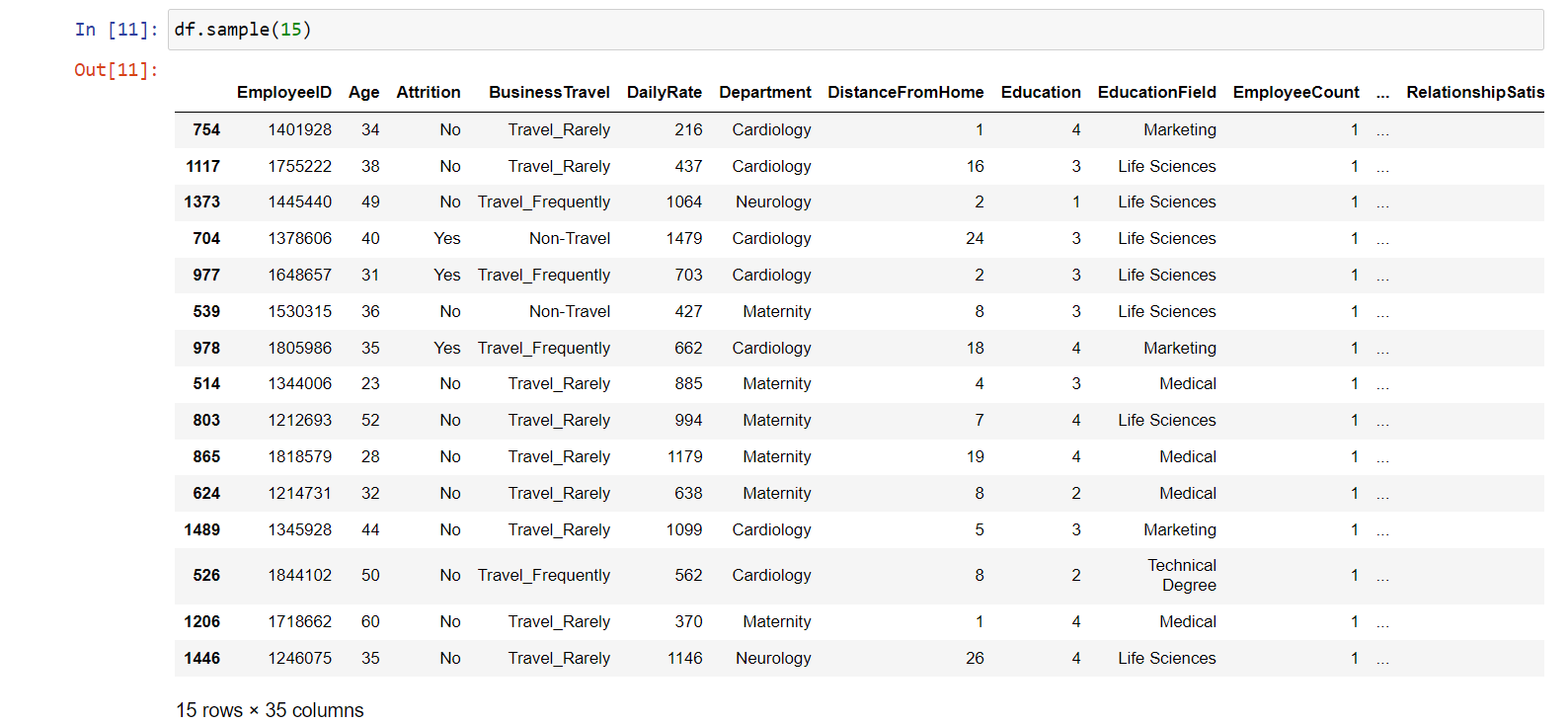1568x724 pixels.
Task: Click the DailyRate value 1479
Action: click(x=684, y=238)
